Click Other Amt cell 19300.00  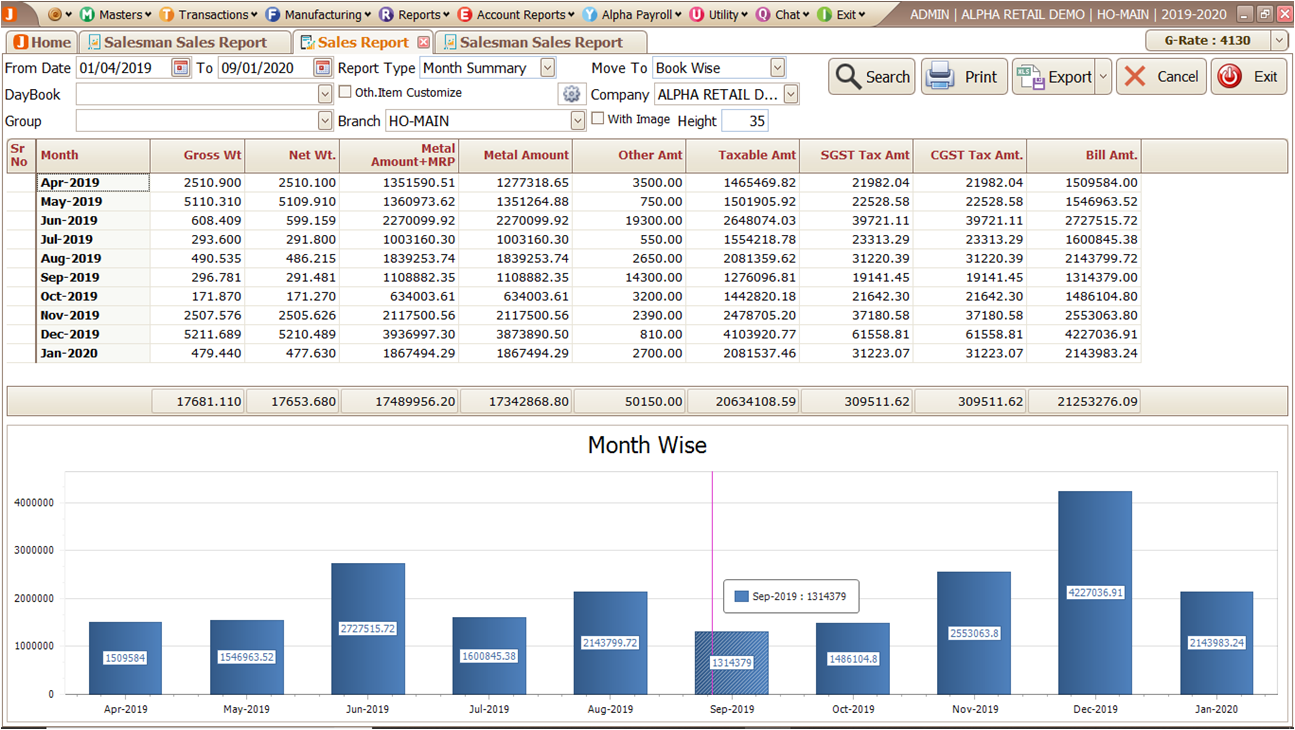(x=630, y=220)
